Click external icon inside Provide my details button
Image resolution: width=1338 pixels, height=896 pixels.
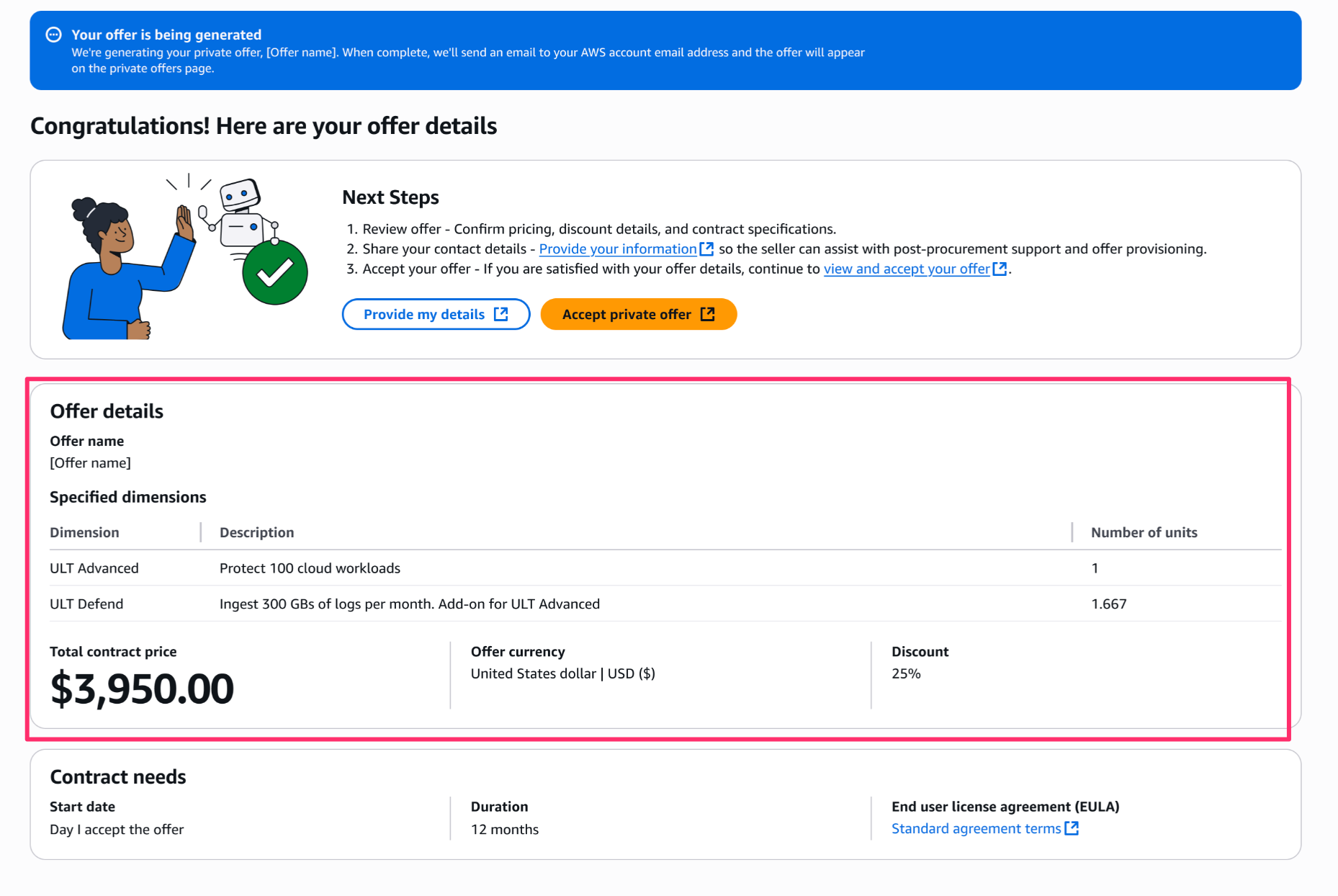[x=501, y=314]
